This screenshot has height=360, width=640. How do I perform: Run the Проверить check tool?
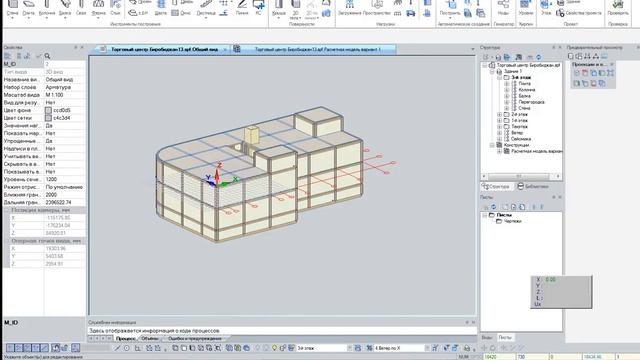618,8
